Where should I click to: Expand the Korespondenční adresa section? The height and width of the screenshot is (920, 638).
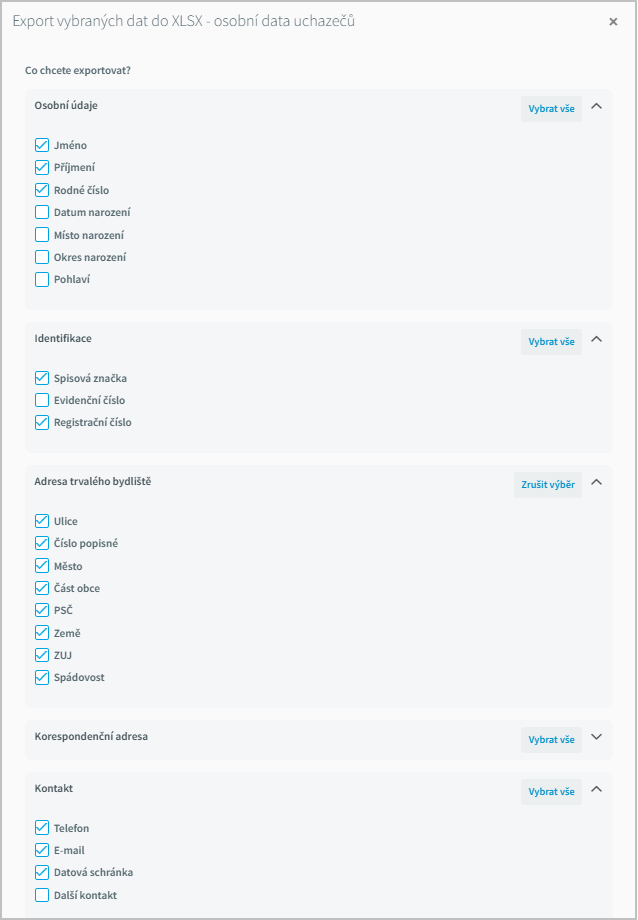pyautogui.click(x=596, y=738)
